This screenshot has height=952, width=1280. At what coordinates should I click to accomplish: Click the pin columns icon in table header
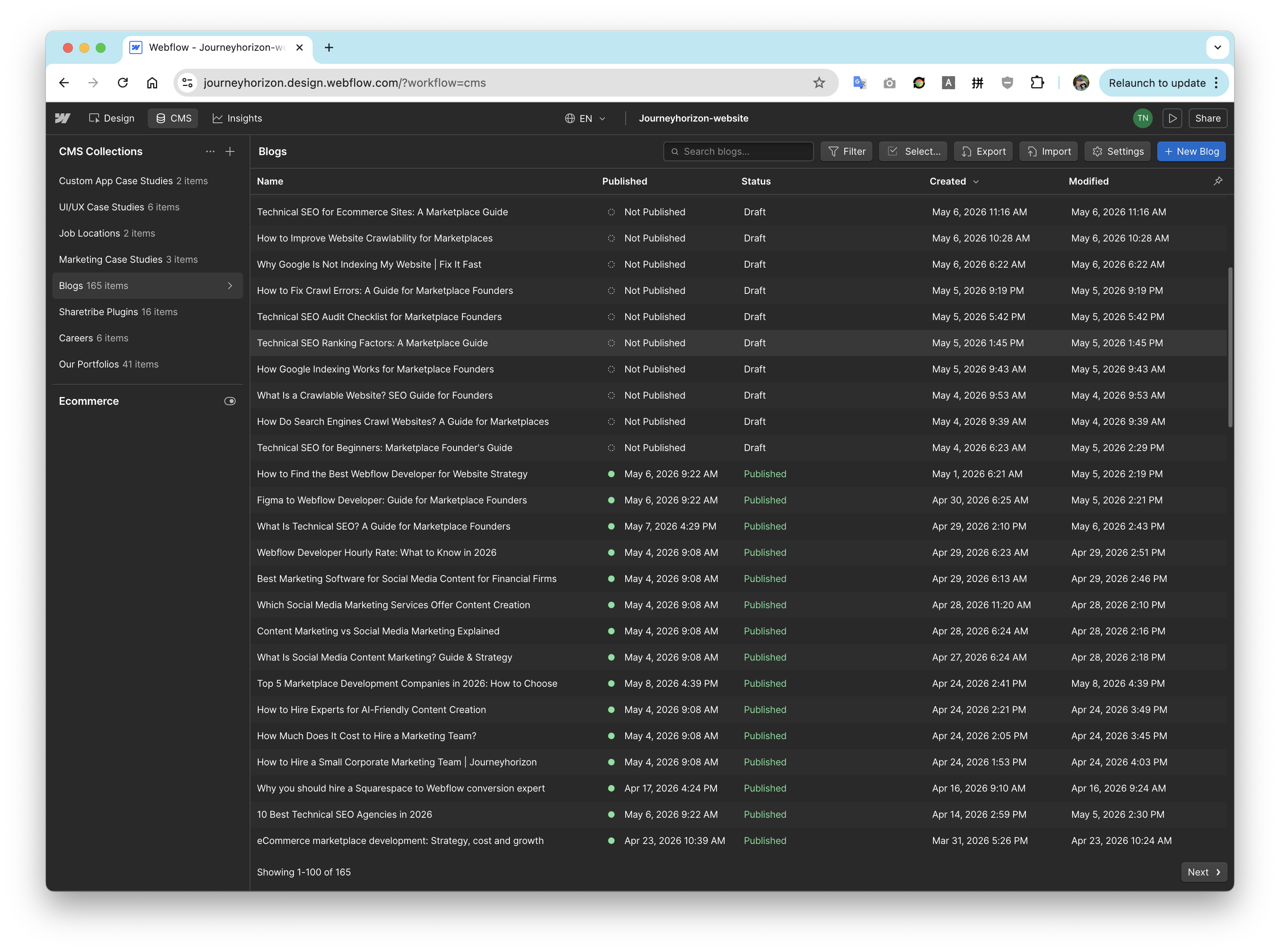click(1217, 181)
